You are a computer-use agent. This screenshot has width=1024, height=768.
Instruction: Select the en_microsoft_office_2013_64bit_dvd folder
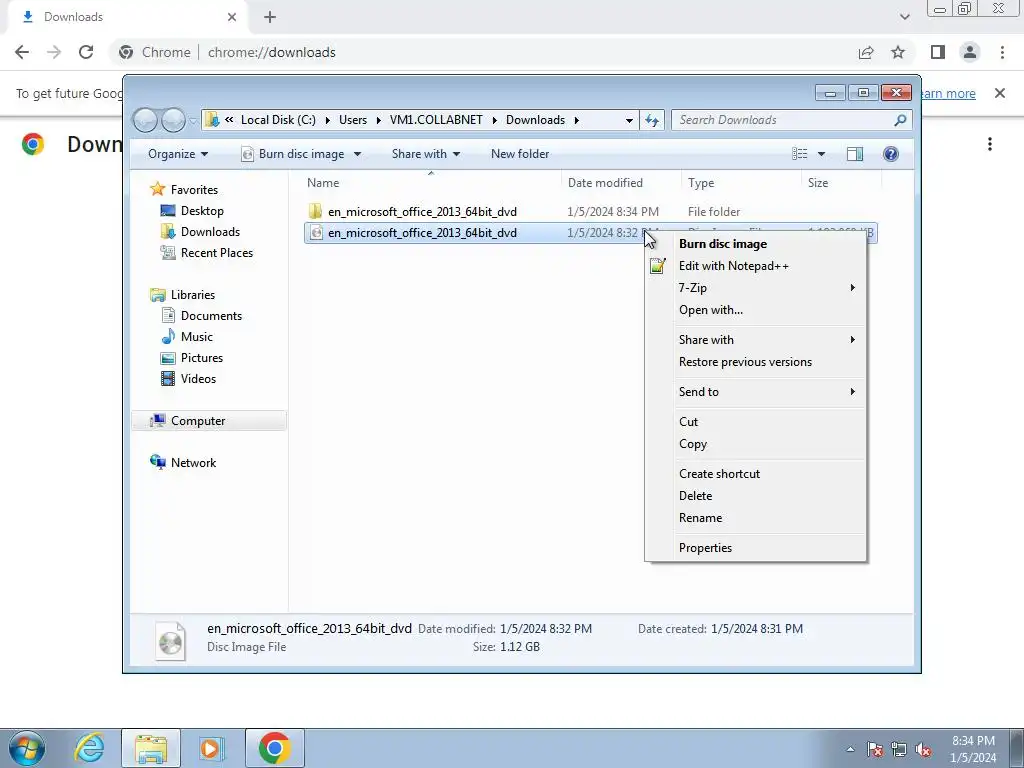tap(422, 212)
